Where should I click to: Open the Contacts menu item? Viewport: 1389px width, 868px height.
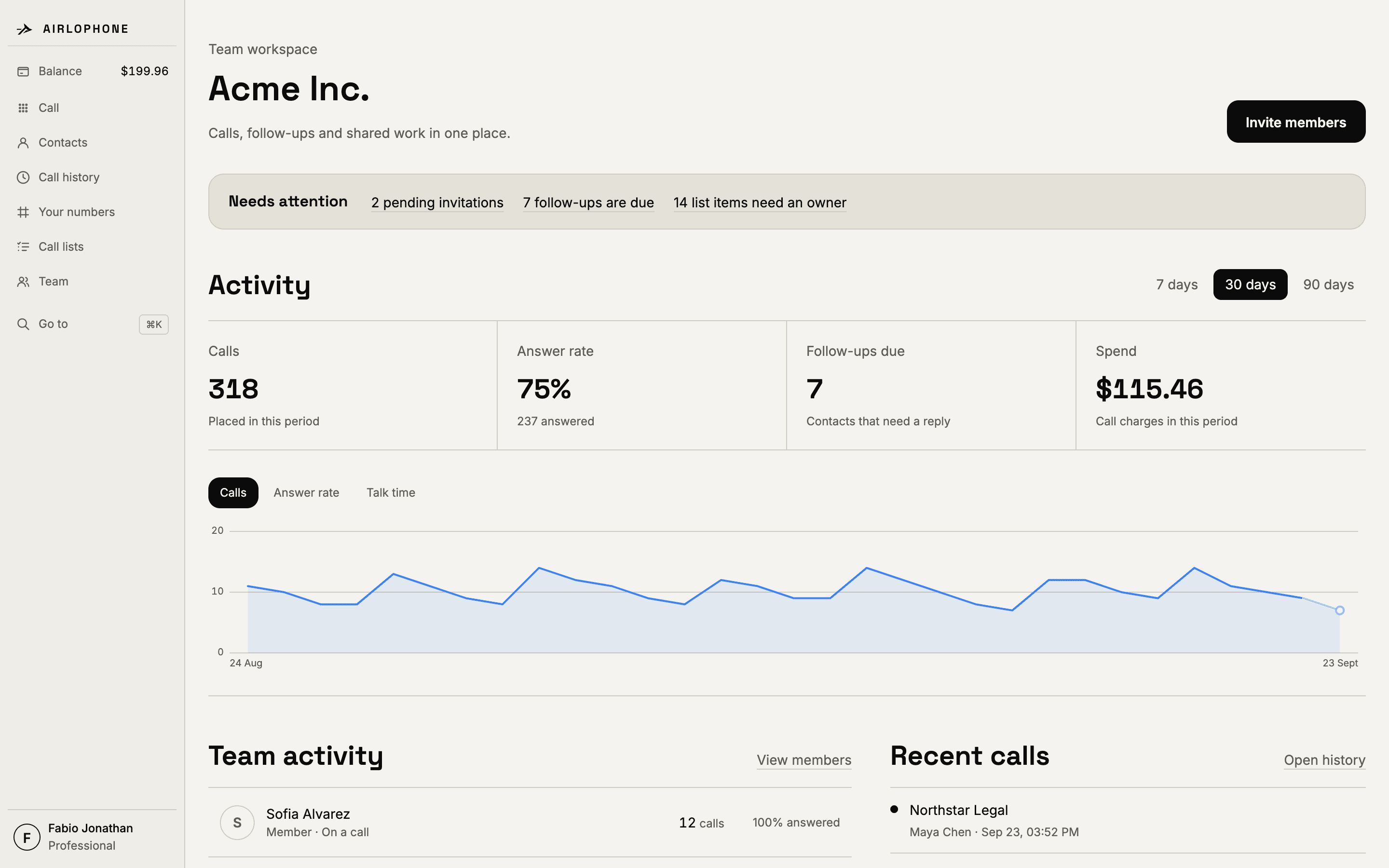[92, 143]
